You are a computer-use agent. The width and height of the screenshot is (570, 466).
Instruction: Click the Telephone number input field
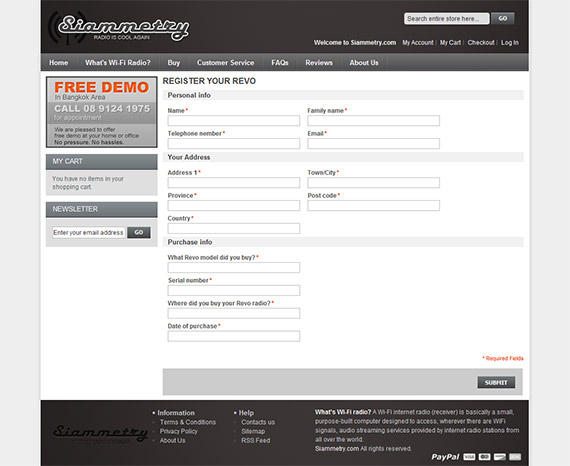234,144
